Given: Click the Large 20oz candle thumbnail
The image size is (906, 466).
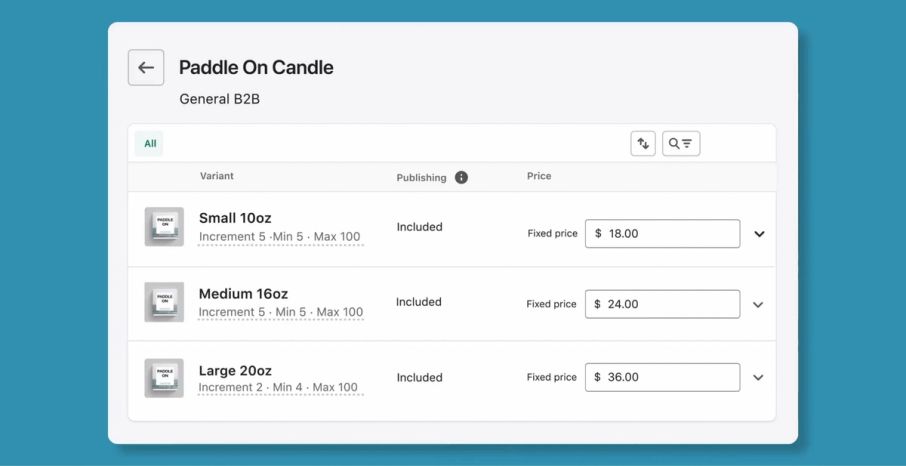Looking at the screenshot, I should point(164,378).
